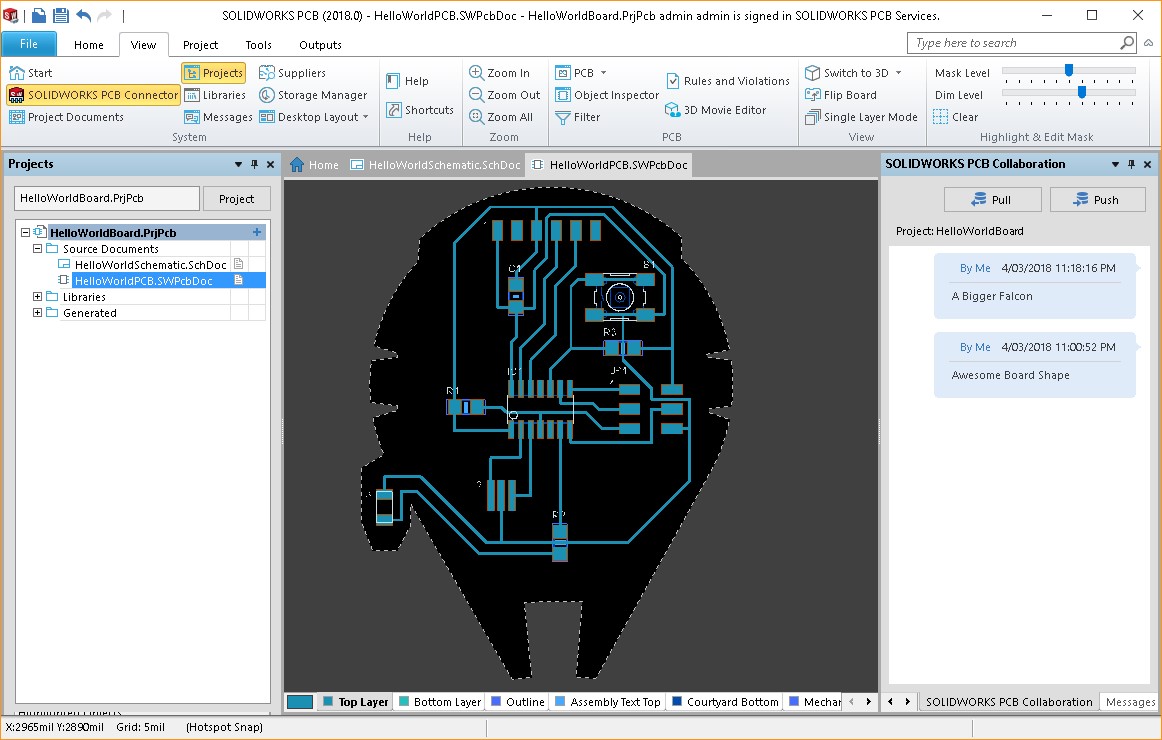Select the Bottom Layer tab
The height and width of the screenshot is (740, 1162).
click(x=440, y=701)
